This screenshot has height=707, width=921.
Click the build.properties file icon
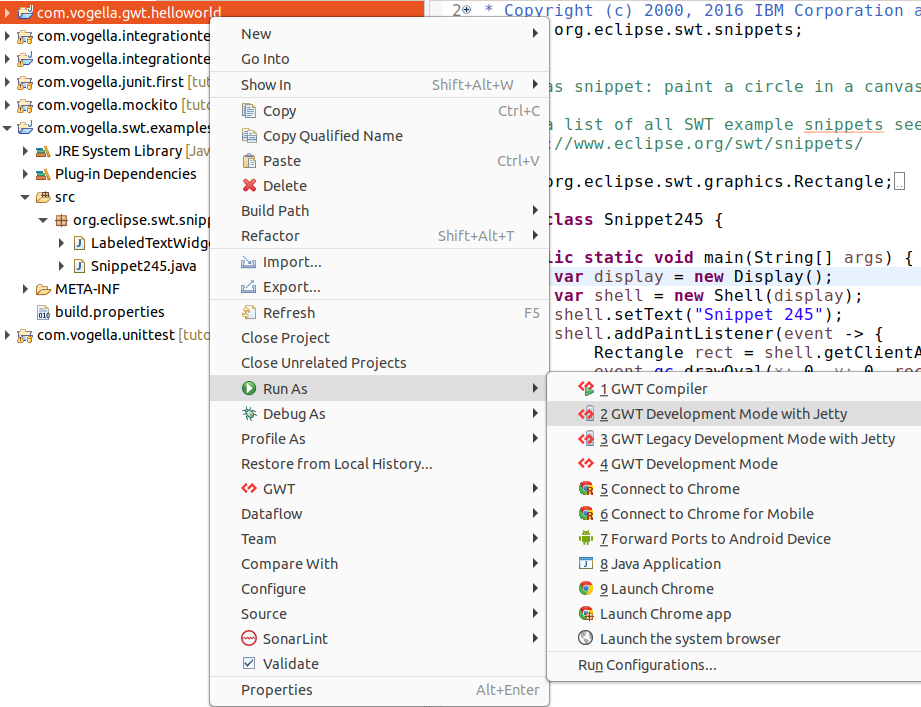43,312
